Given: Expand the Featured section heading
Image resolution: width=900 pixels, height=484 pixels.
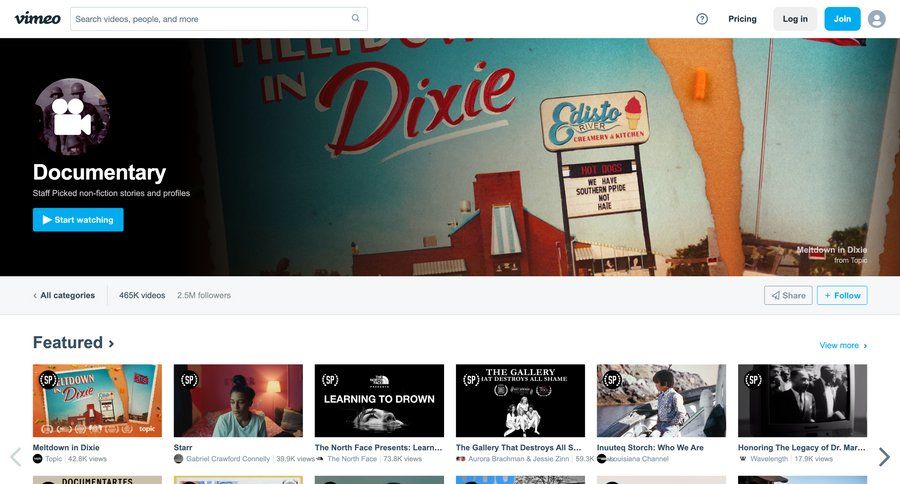Looking at the screenshot, I should point(73,343).
